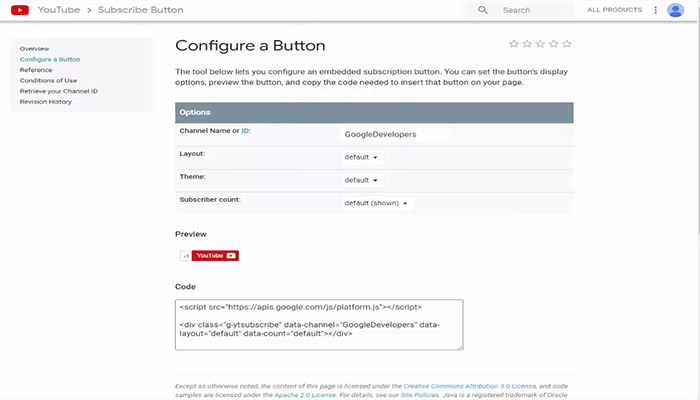Give the page a five-star rating
Screen dimensions: 700x400
[x=568, y=44]
